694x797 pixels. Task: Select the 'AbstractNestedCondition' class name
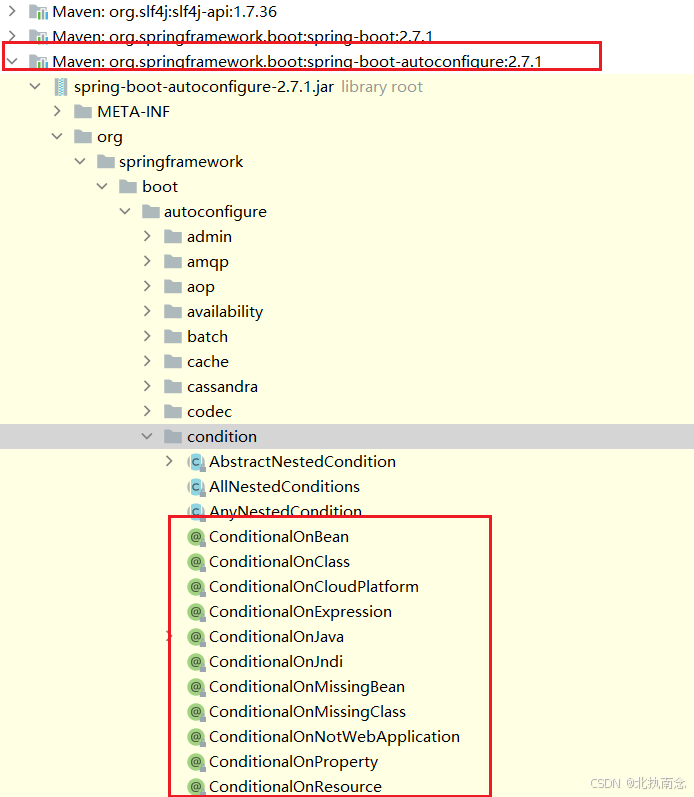[303, 462]
